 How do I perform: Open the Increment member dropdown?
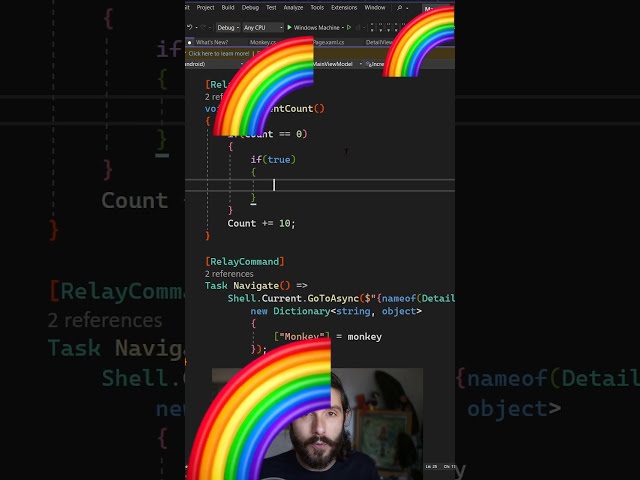[x=376, y=64]
